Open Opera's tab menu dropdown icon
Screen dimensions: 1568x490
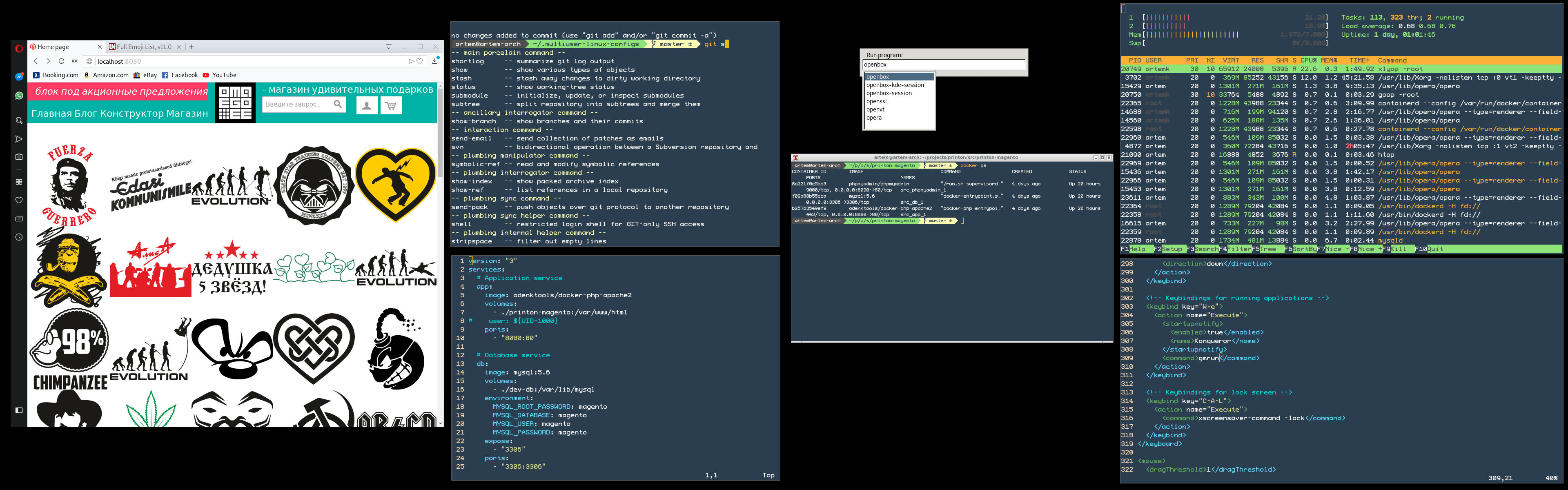pyautogui.click(x=388, y=46)
